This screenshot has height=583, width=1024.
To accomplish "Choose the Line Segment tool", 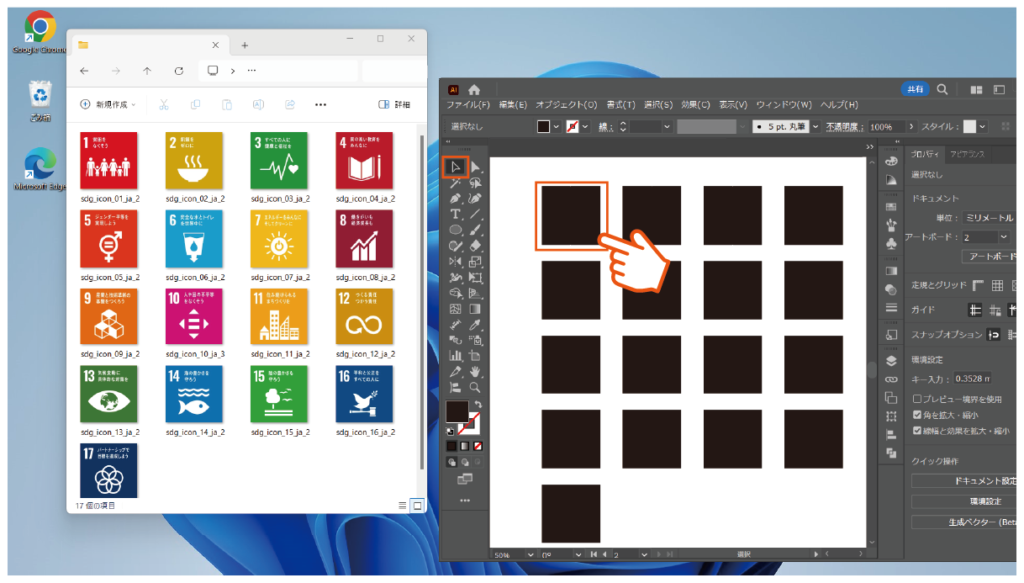I will click(475, 214).
